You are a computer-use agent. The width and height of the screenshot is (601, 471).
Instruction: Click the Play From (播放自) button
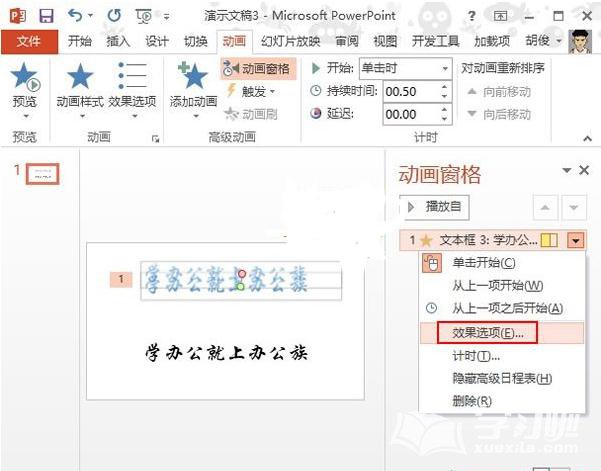coord(434,207)
